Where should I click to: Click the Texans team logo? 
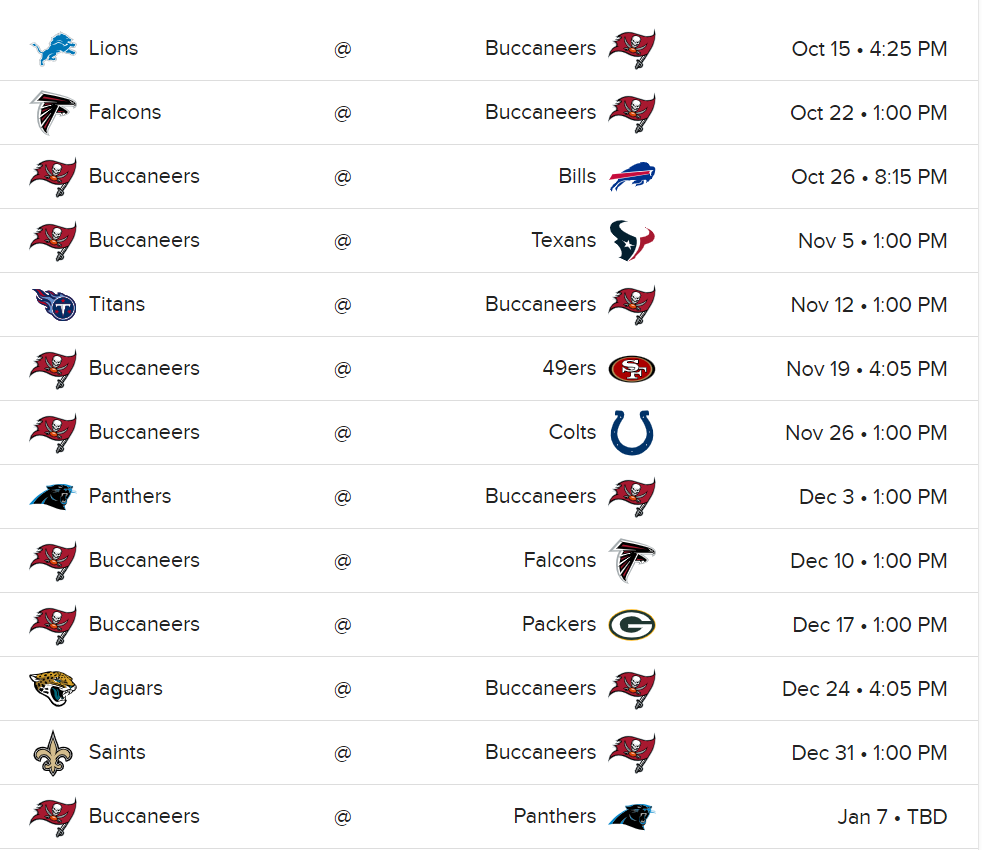[x=632, y=241]
